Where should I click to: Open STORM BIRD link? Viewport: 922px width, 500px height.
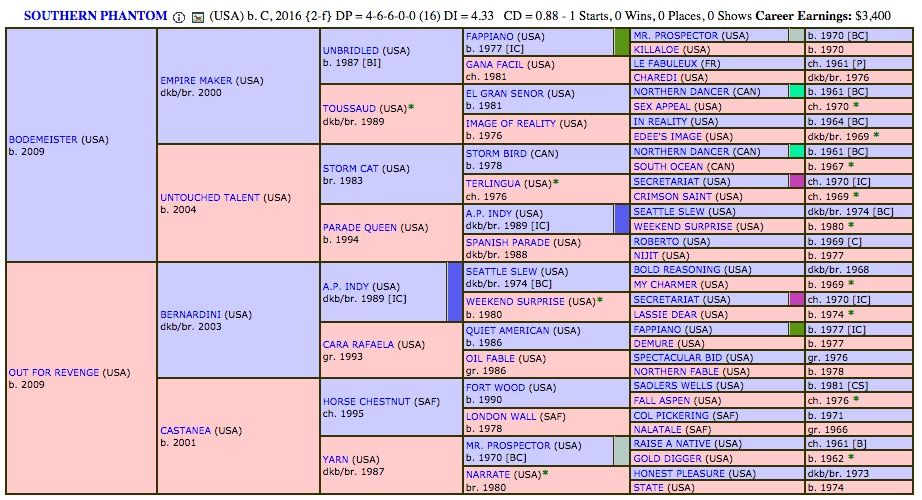496,154
